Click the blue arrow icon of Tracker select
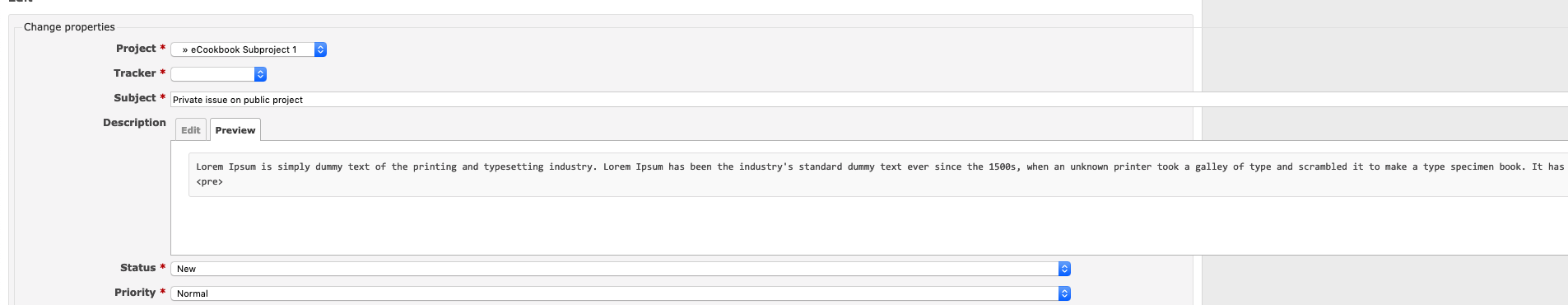Viewport: 1568px width, 305px height. pyautogui.click(x=260, y=74)
